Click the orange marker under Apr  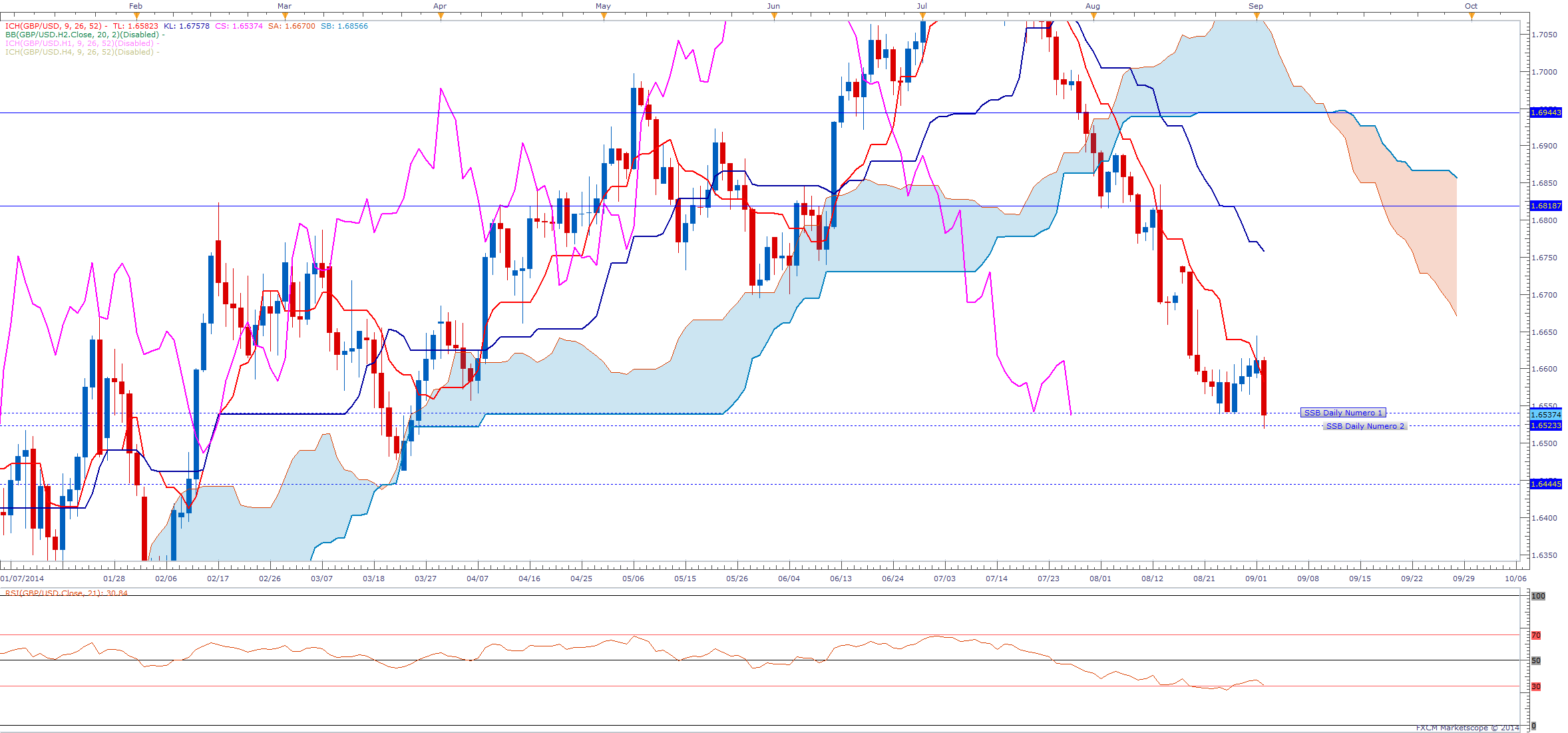pos(441,16)
